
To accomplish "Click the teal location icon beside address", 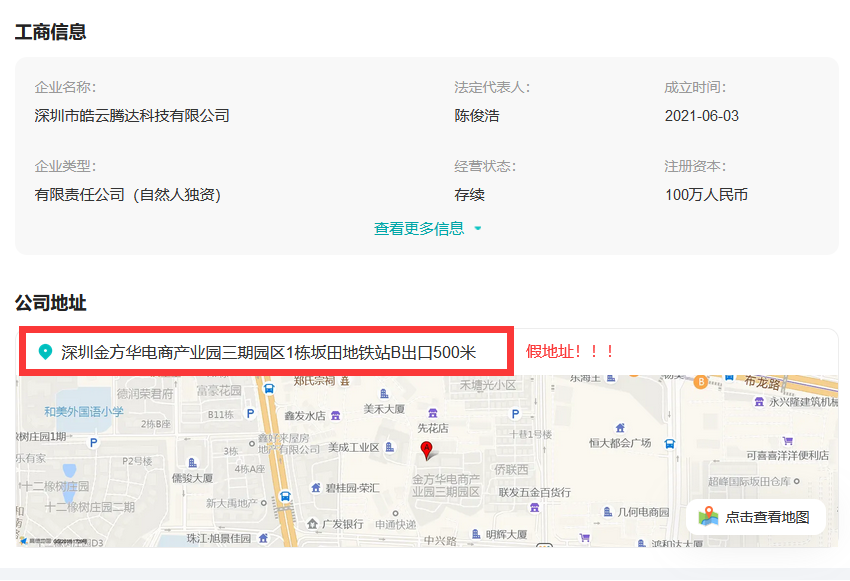I will 45,352.
